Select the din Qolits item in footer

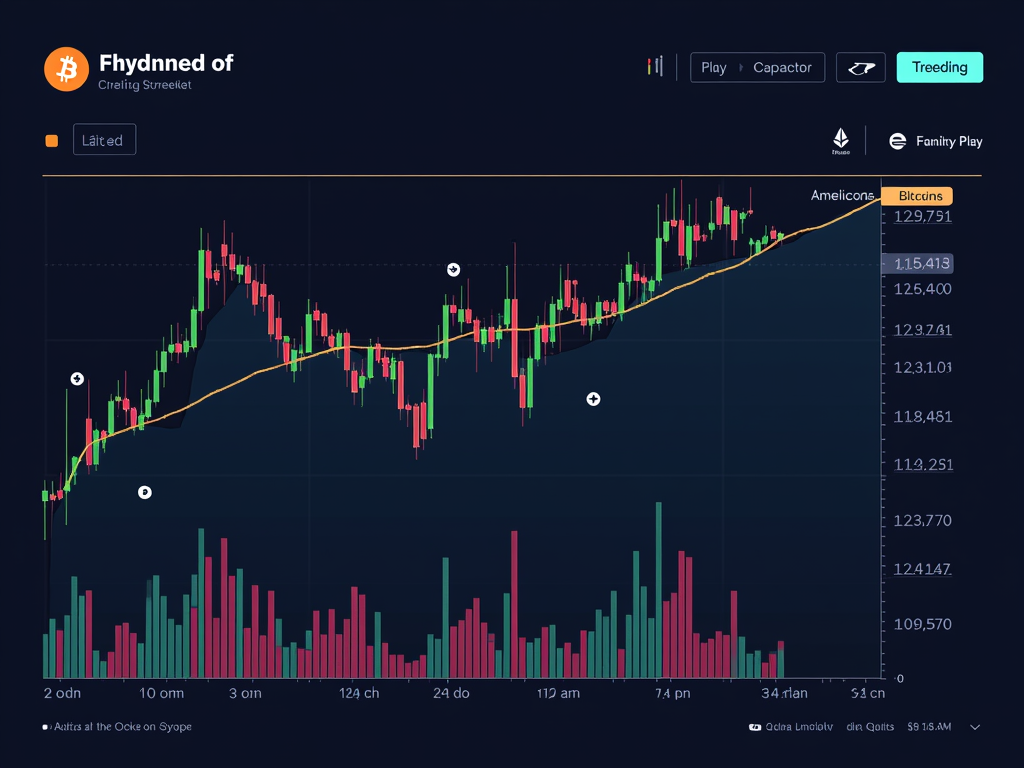click(x=869, y=727)
